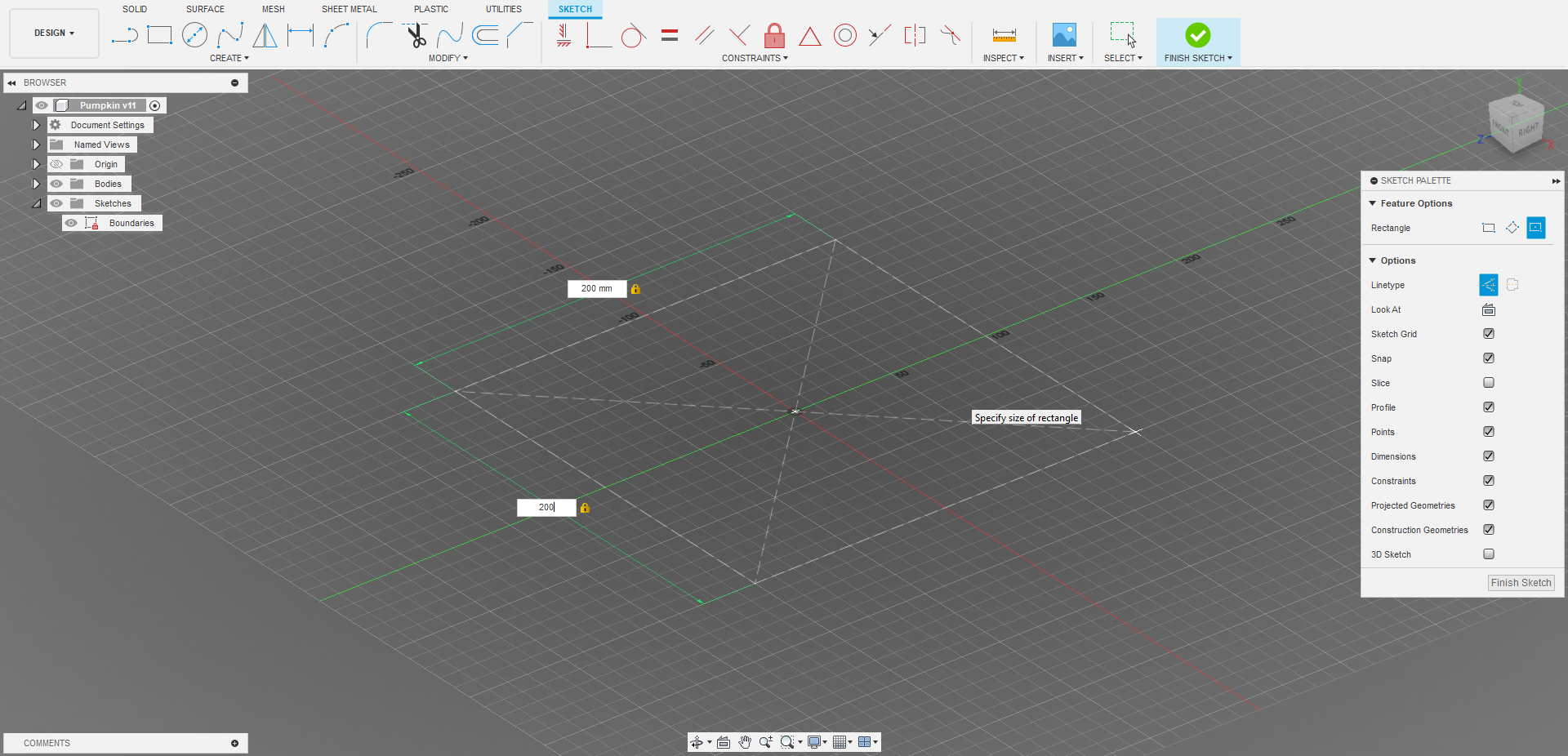The height and width of the screenshot is (756, 1568).
Task: Select the Chamfer tool in Modify
Action: (x=519, y=35)
